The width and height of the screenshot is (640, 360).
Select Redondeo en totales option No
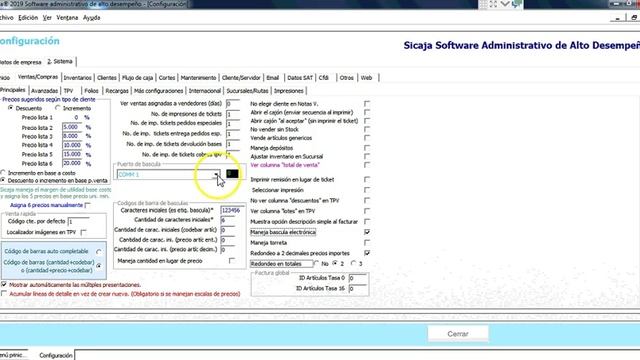[316, 264]
